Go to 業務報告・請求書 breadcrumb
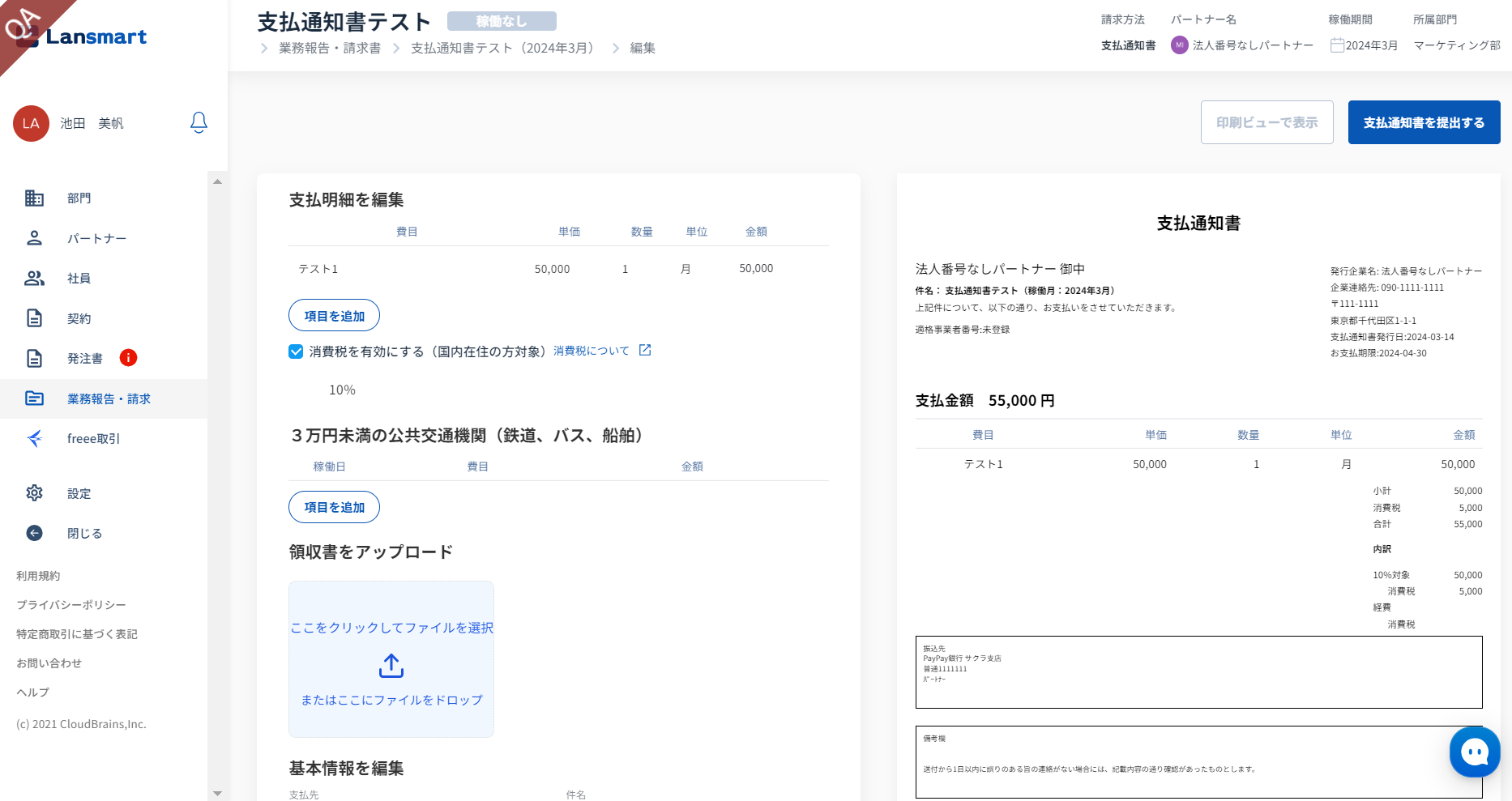The height and width of the screenshot is (801, 1512). click(330, 48)
